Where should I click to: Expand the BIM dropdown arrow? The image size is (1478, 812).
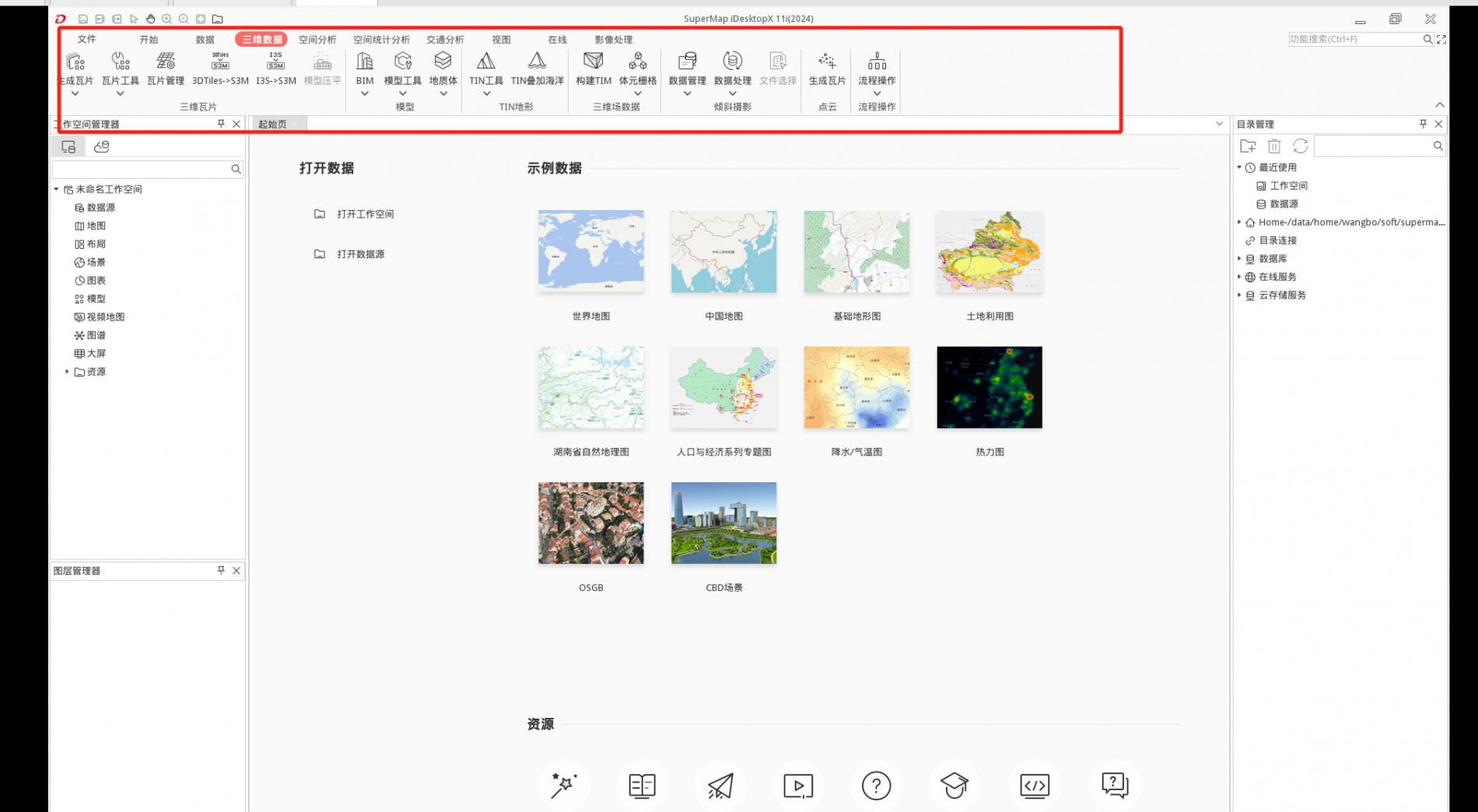[x=365, y=93]
